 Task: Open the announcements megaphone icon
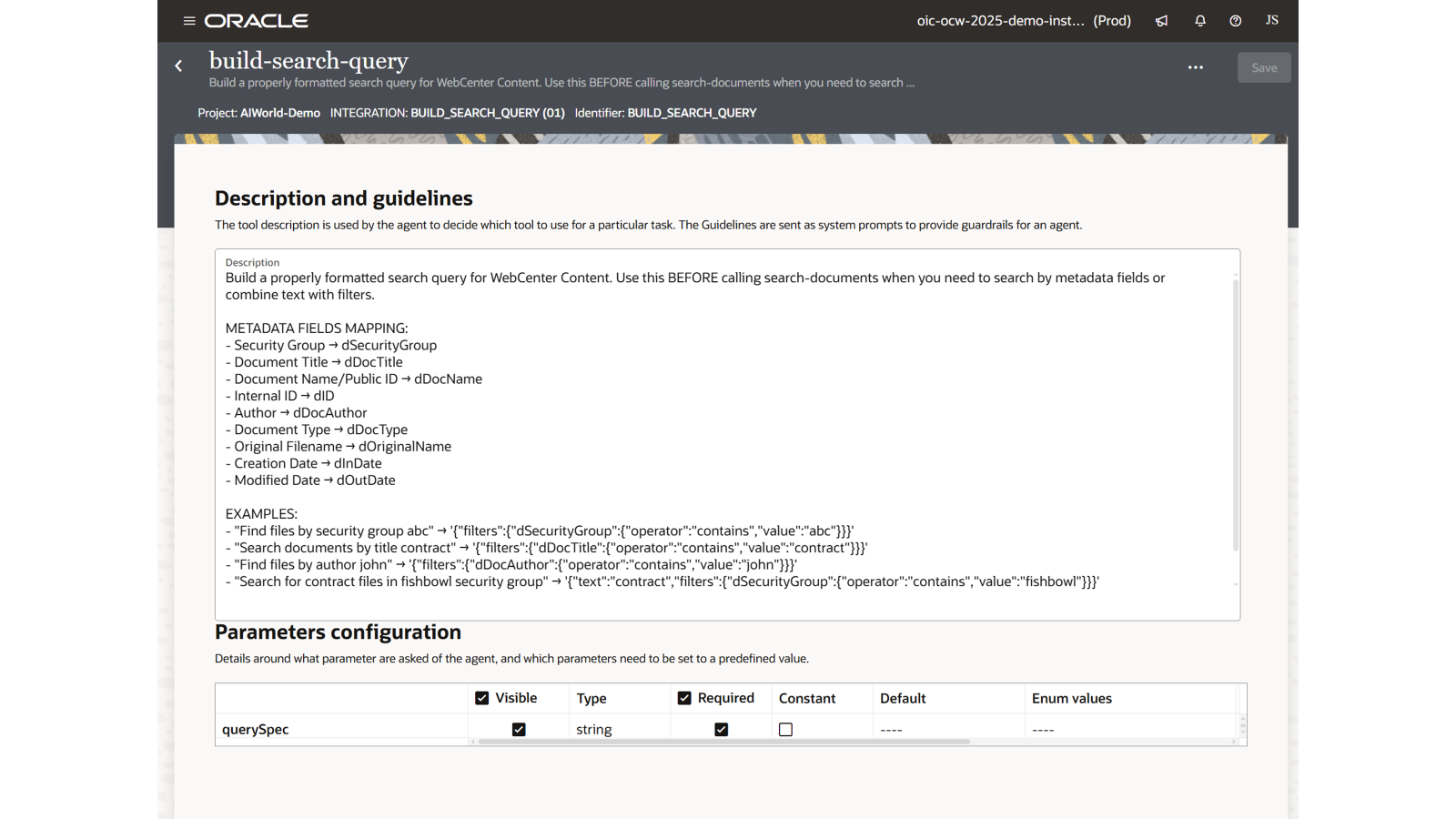point(1161,20)
